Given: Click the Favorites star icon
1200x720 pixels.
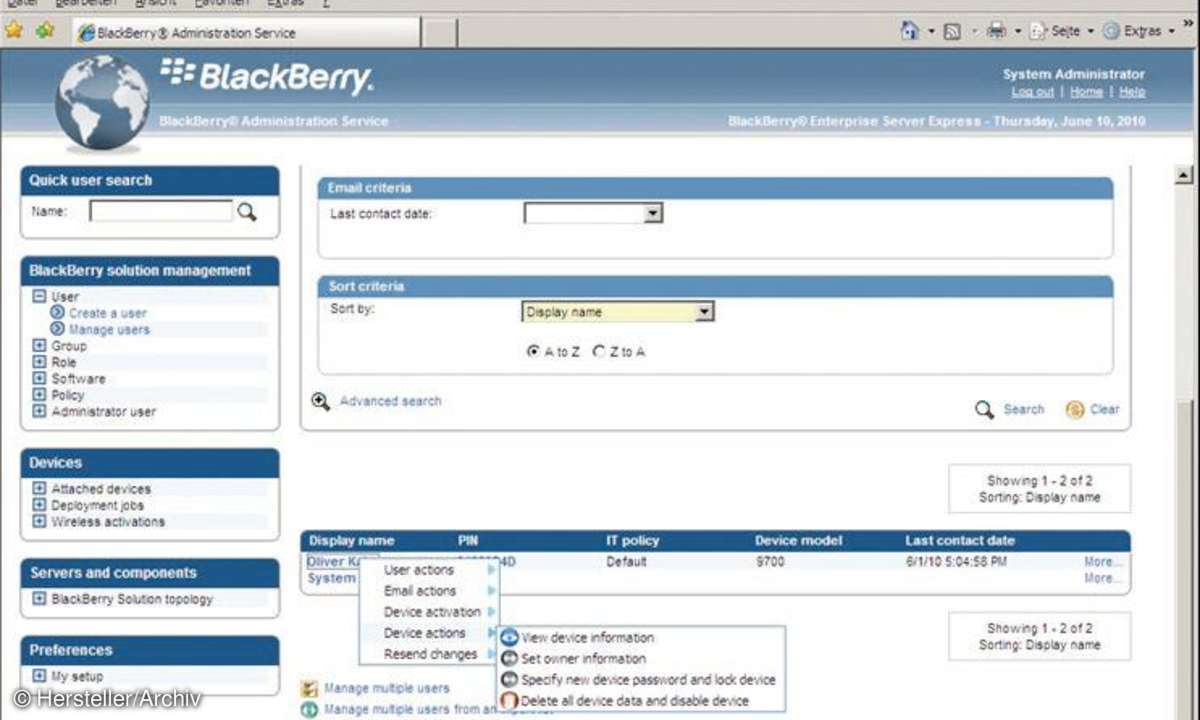Looking at the screenshot, I should pos(14,30).
